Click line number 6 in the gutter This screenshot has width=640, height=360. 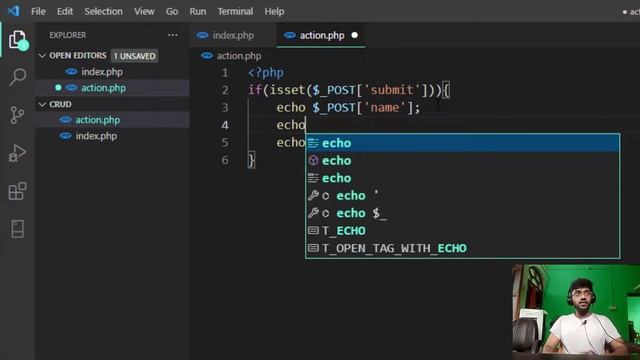pos(225,160)
